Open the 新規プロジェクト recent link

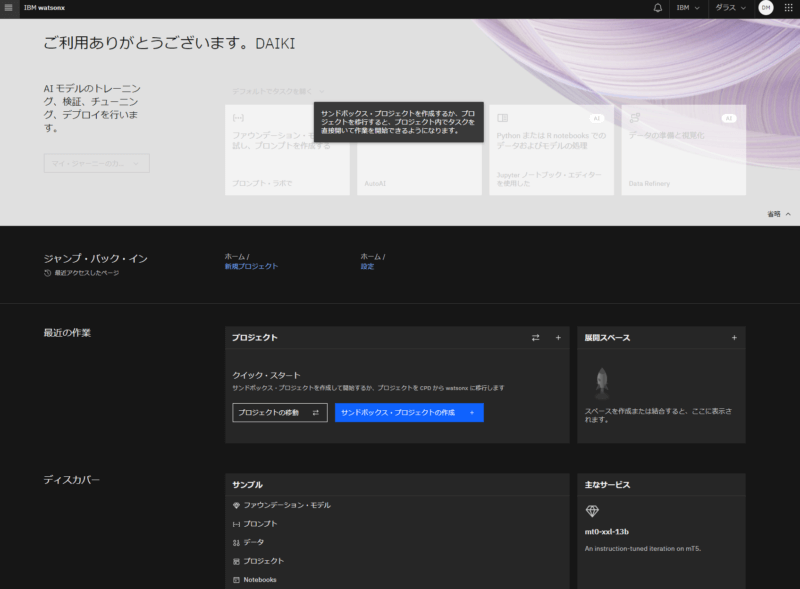pyautogui.click(x=251, y=266)
